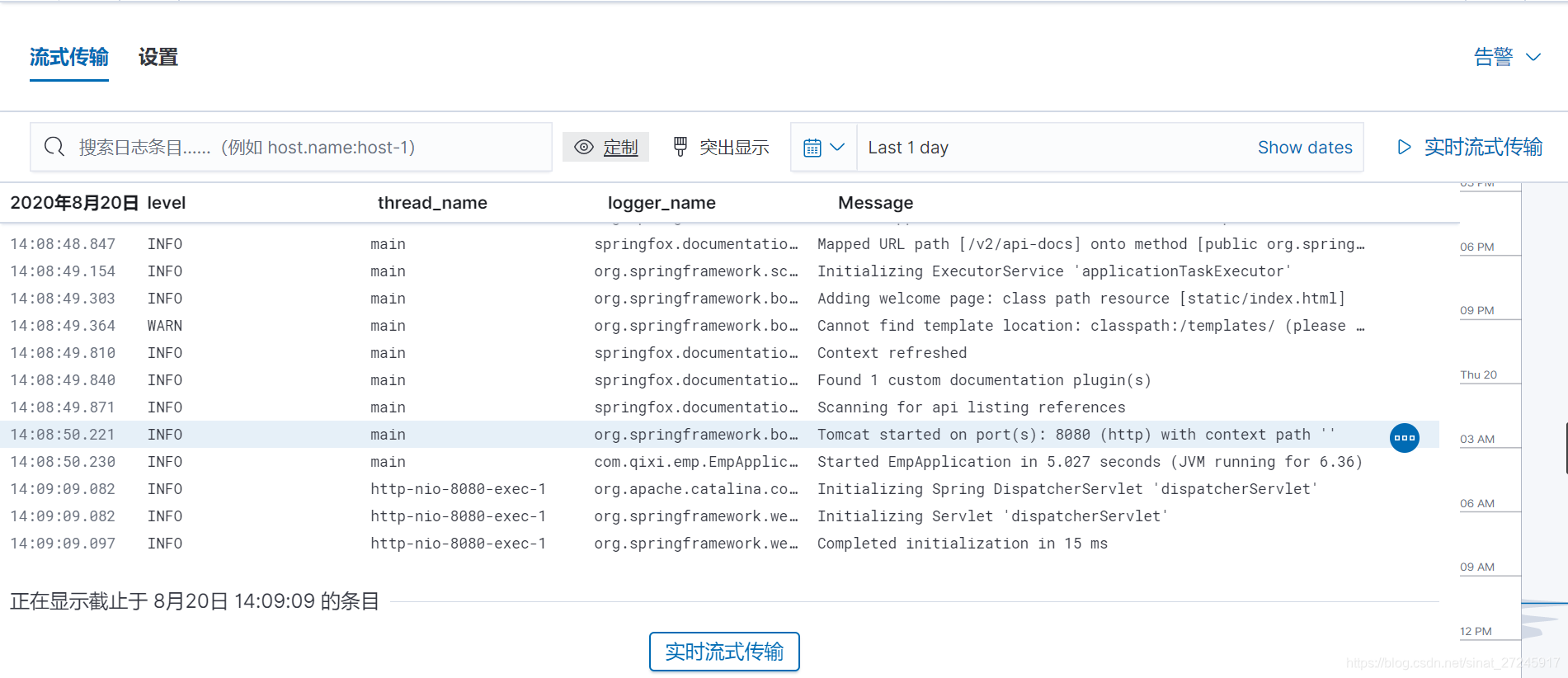Click 'Initializing Servlet' message
1568x678 pixels.
click(x=992, y=516)
